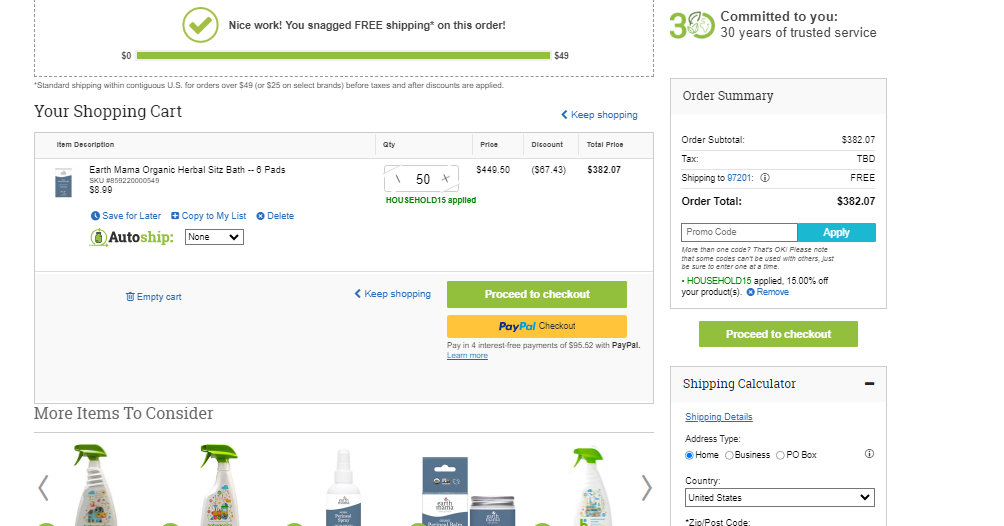Click the Save for Later clock icon
This screenshot has height=526, width=1004.
point(95,216)
